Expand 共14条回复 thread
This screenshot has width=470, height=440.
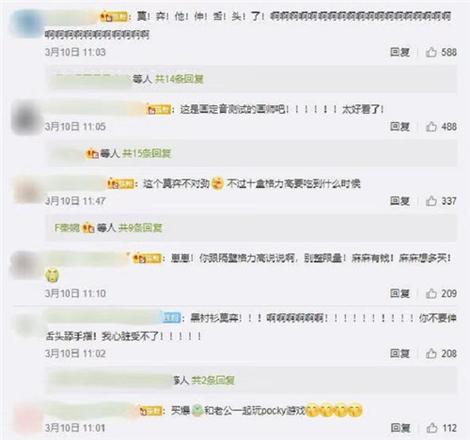tap(179, 79)
